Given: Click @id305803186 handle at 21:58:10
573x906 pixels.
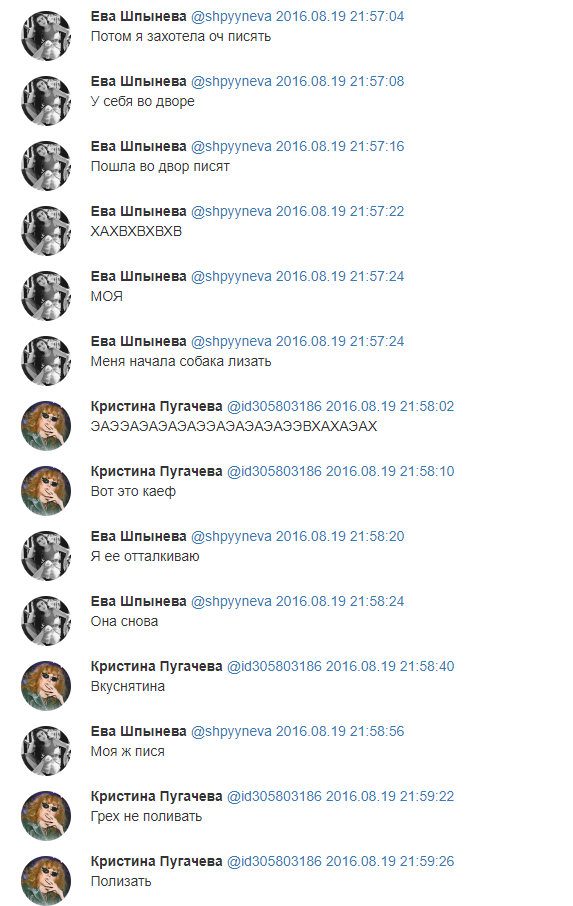Looking at the screenshot, I should click(274, 471).
